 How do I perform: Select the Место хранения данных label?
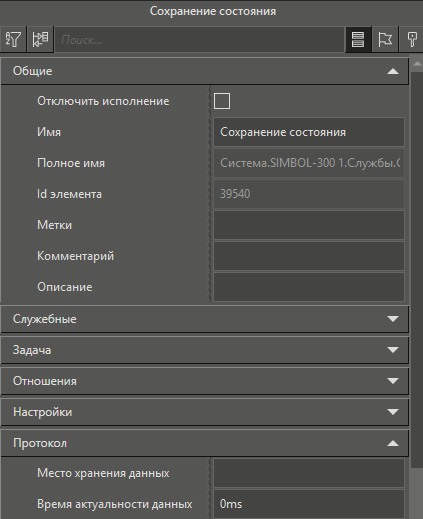tap(103, 473)
